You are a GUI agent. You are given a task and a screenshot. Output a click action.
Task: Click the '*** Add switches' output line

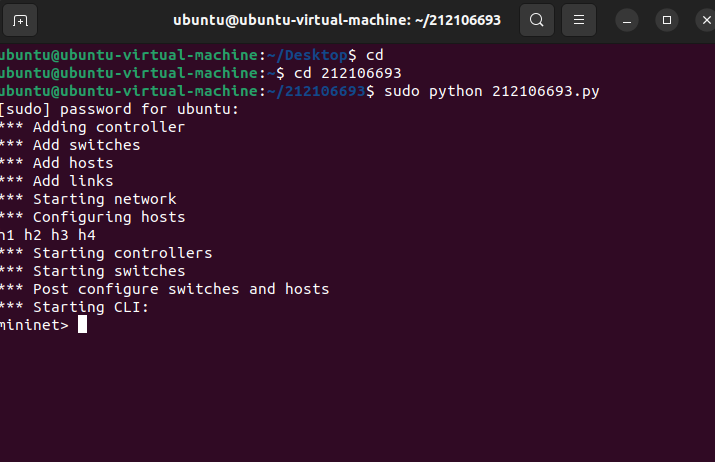coord(70,145)
